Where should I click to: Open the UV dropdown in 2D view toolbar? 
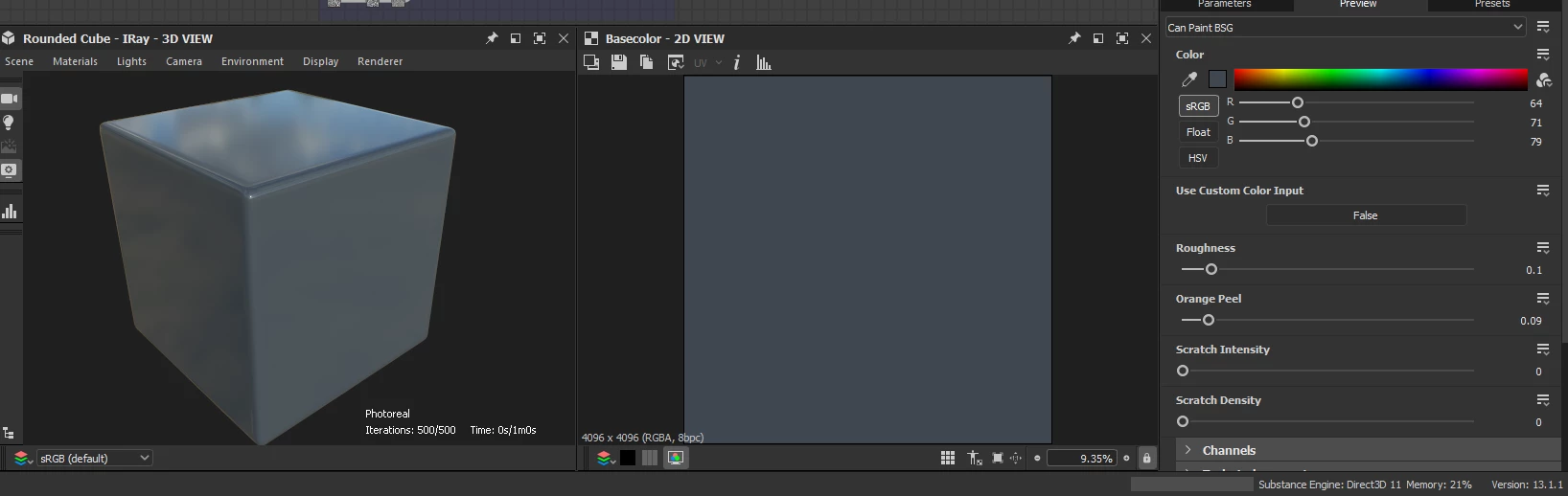coord(707,62)
